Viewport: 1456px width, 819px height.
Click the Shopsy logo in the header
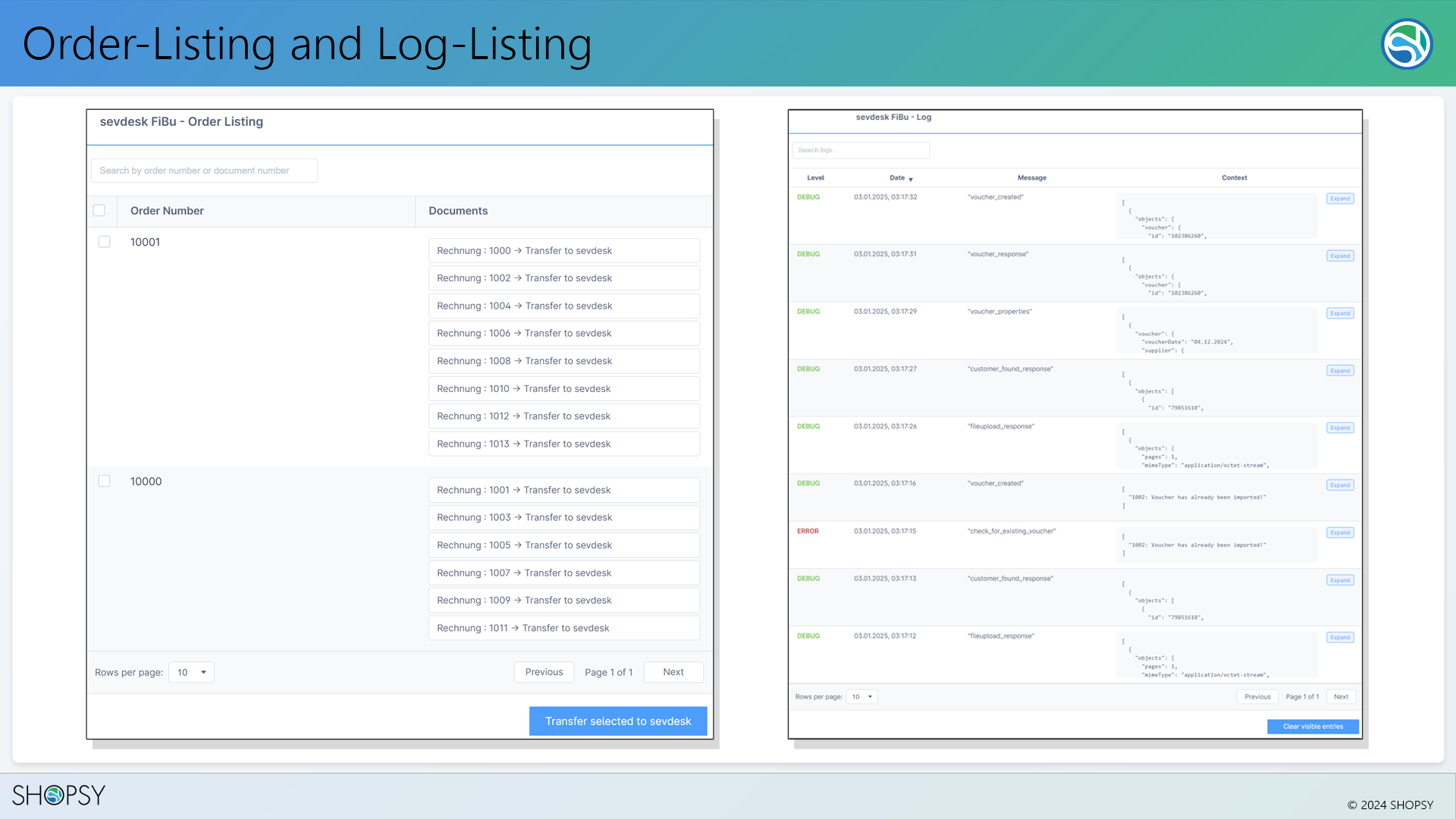coord(1407,44)
